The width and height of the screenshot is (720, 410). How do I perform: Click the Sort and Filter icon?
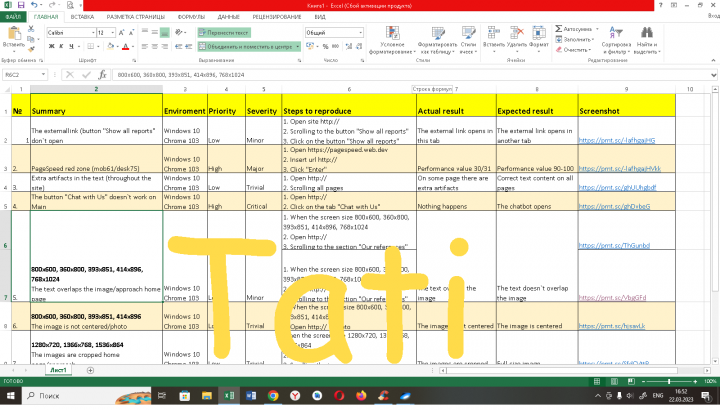pyautogui.click(x=615, y=33)
